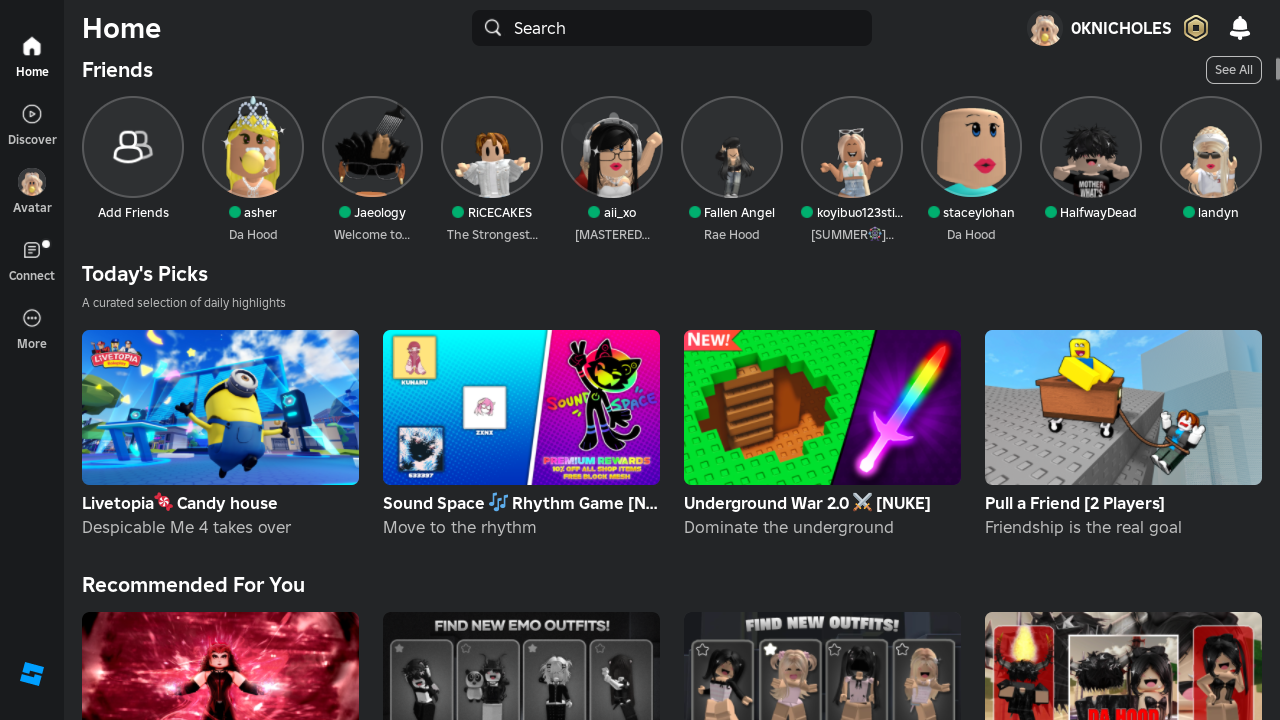Click aii_xo's [MASTERED... status

coord(612,235)
